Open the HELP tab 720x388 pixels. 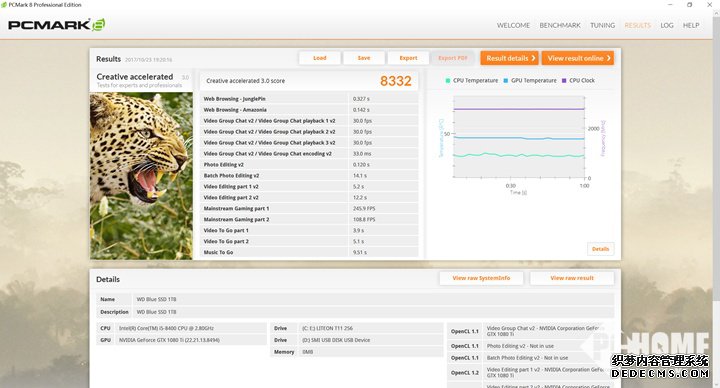pyautogui.click(x=691, y=25)
